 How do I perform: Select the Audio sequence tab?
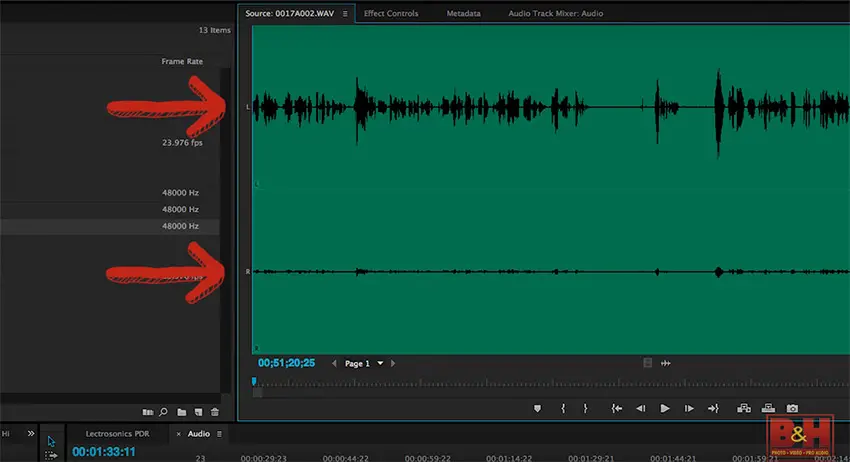pyautogui.click(x=198, y=434)
